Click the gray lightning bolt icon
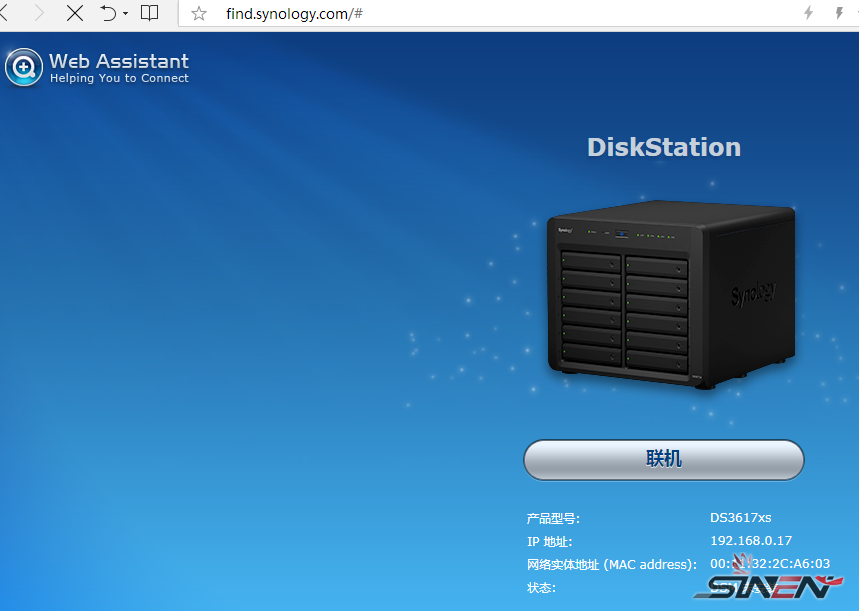This screenshot has height=611, width=859. [x=808, y=13]
